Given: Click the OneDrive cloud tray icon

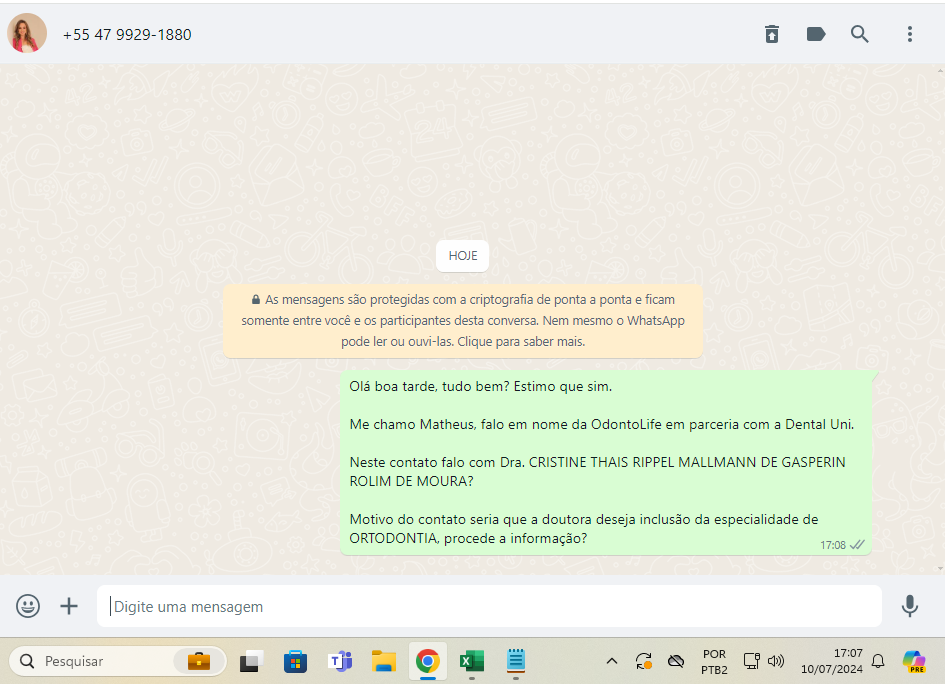Looking at the screenshot, I should pos(676,661).
